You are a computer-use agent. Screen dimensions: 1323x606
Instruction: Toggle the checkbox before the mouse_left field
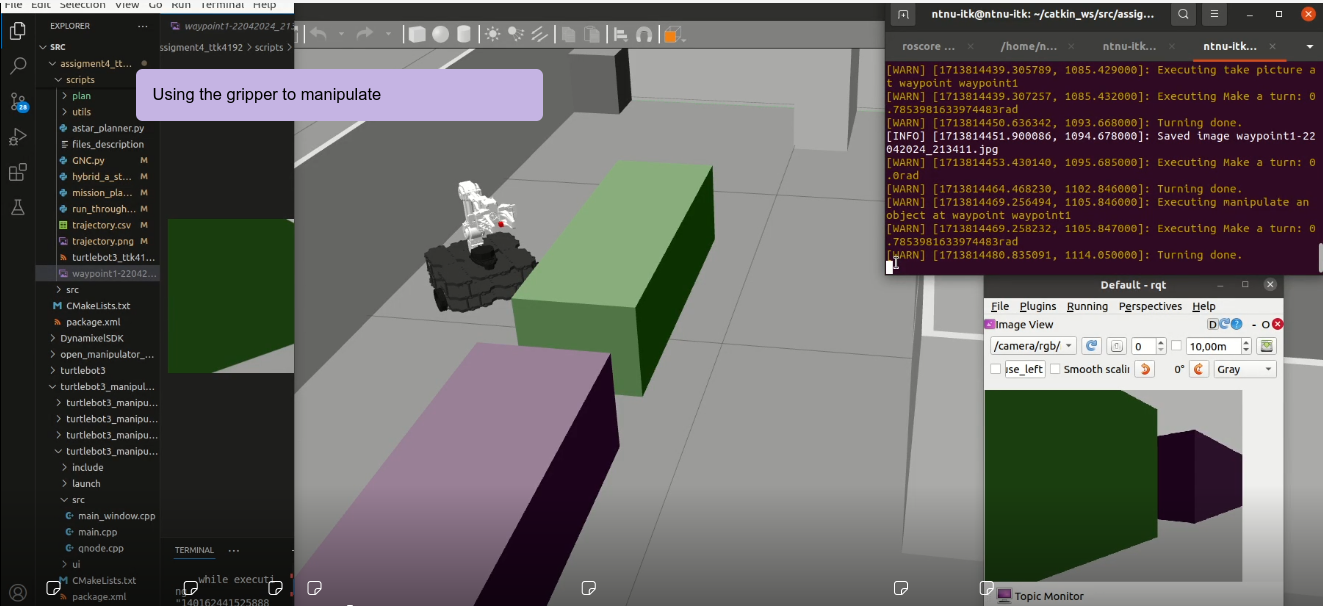(x=995, y=369)
